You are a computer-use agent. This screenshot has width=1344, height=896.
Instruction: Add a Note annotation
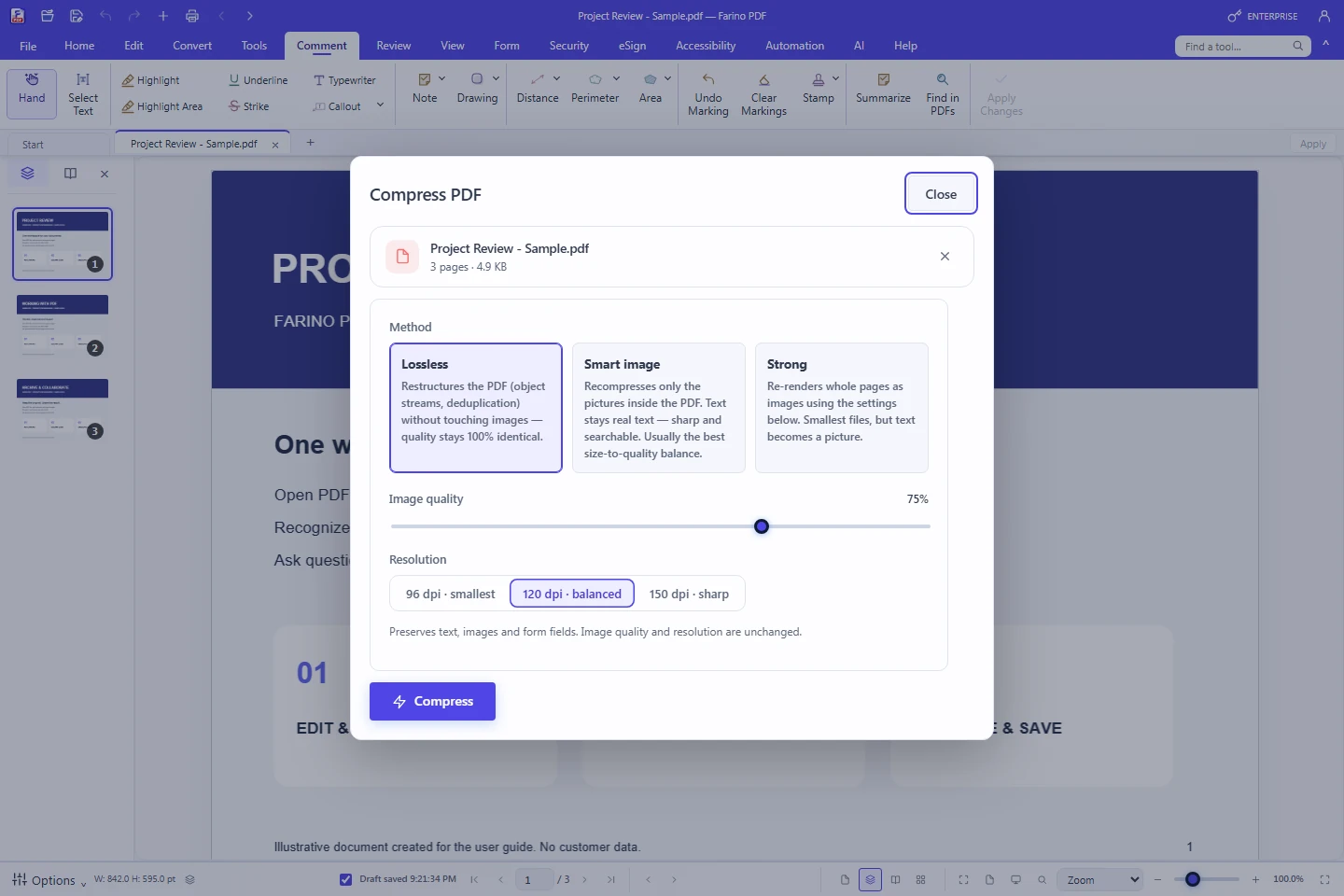pos(425,90)
